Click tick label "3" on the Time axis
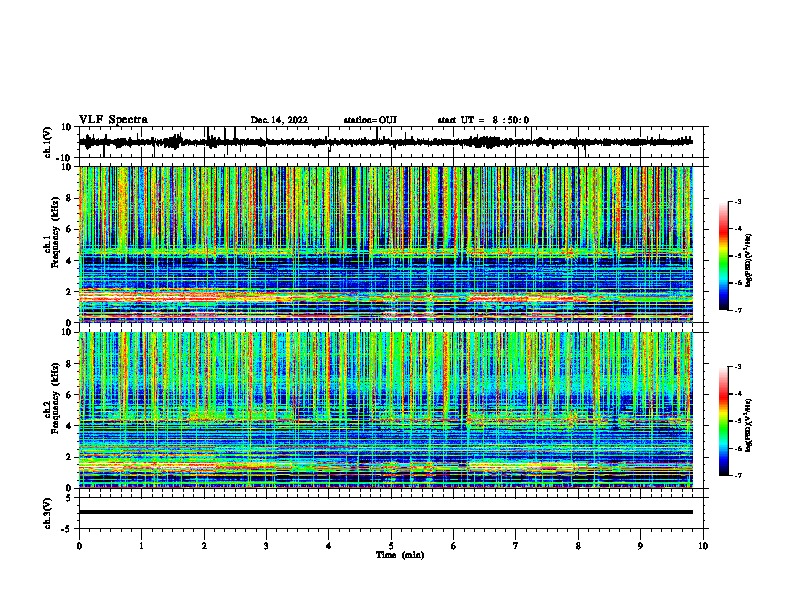Image resolution: width=792 pixels, height=612 pixels. [x=266, y=546]
